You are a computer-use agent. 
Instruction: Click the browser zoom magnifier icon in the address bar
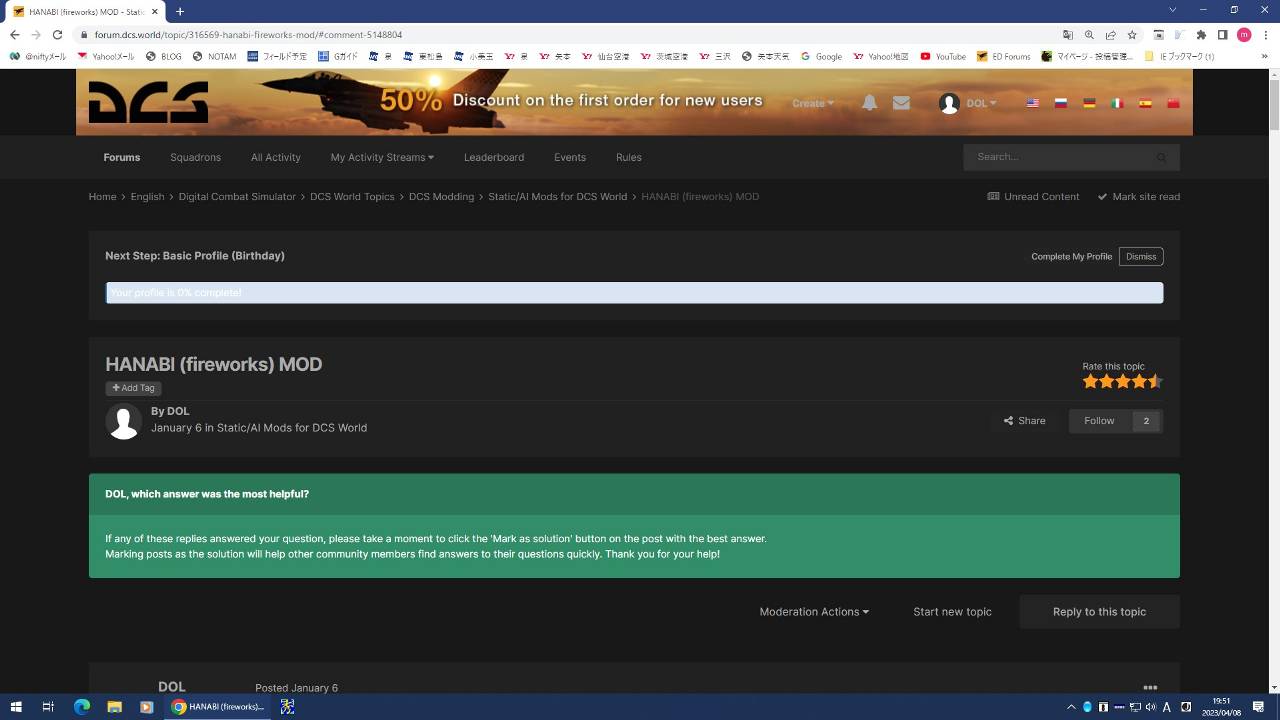click(x=1089, y=34)
